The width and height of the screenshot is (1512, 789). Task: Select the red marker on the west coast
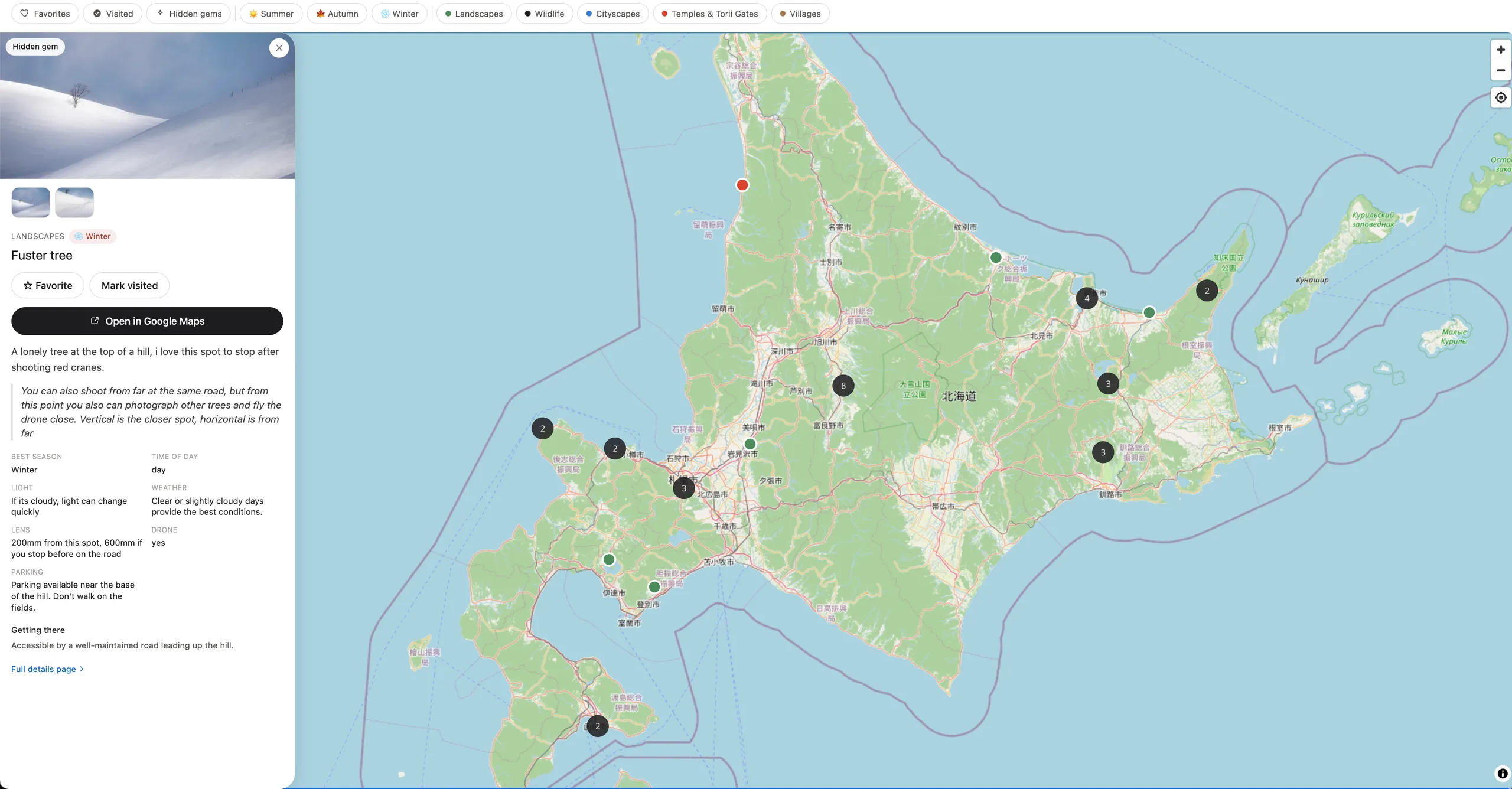742,185
